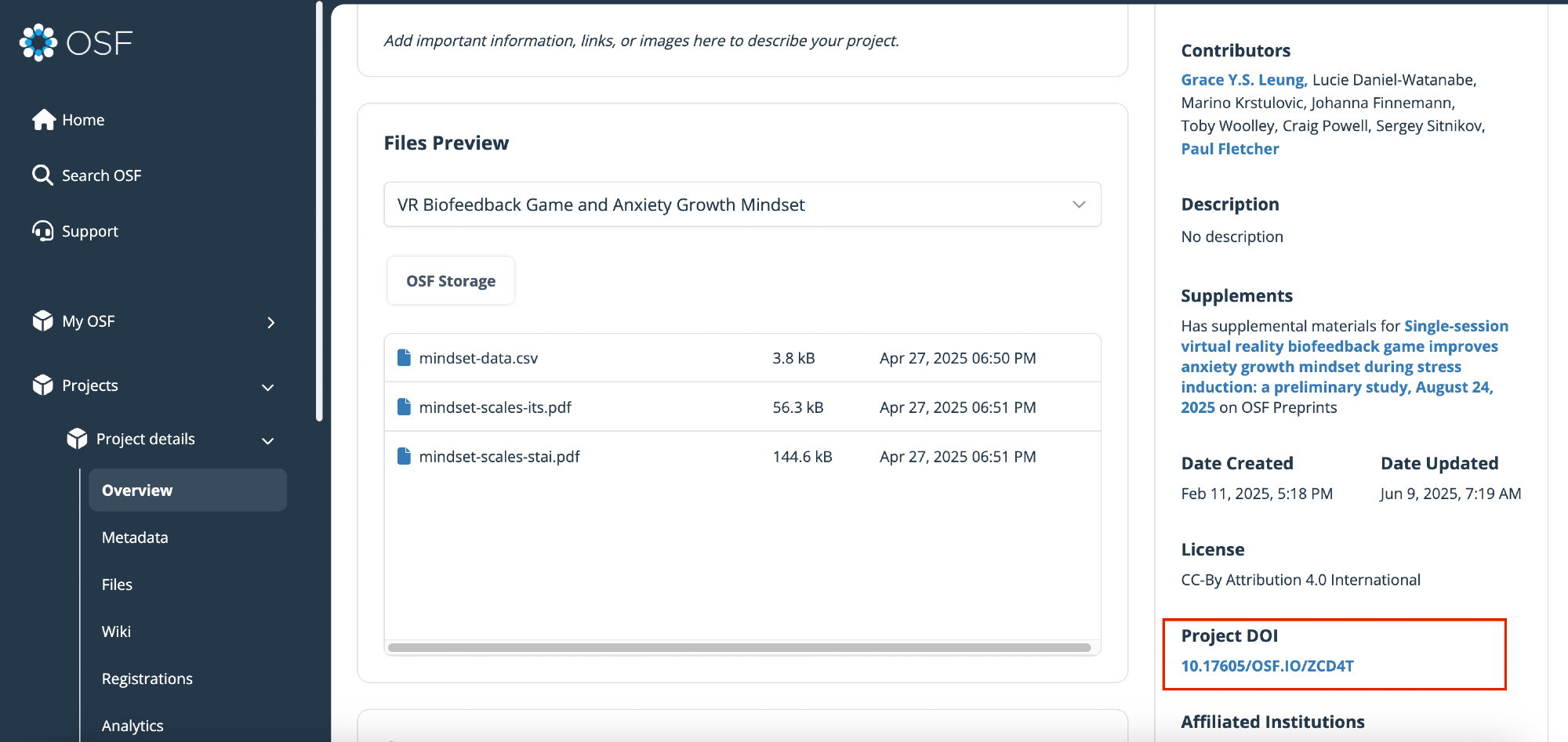Click the Home house icon

43,120
